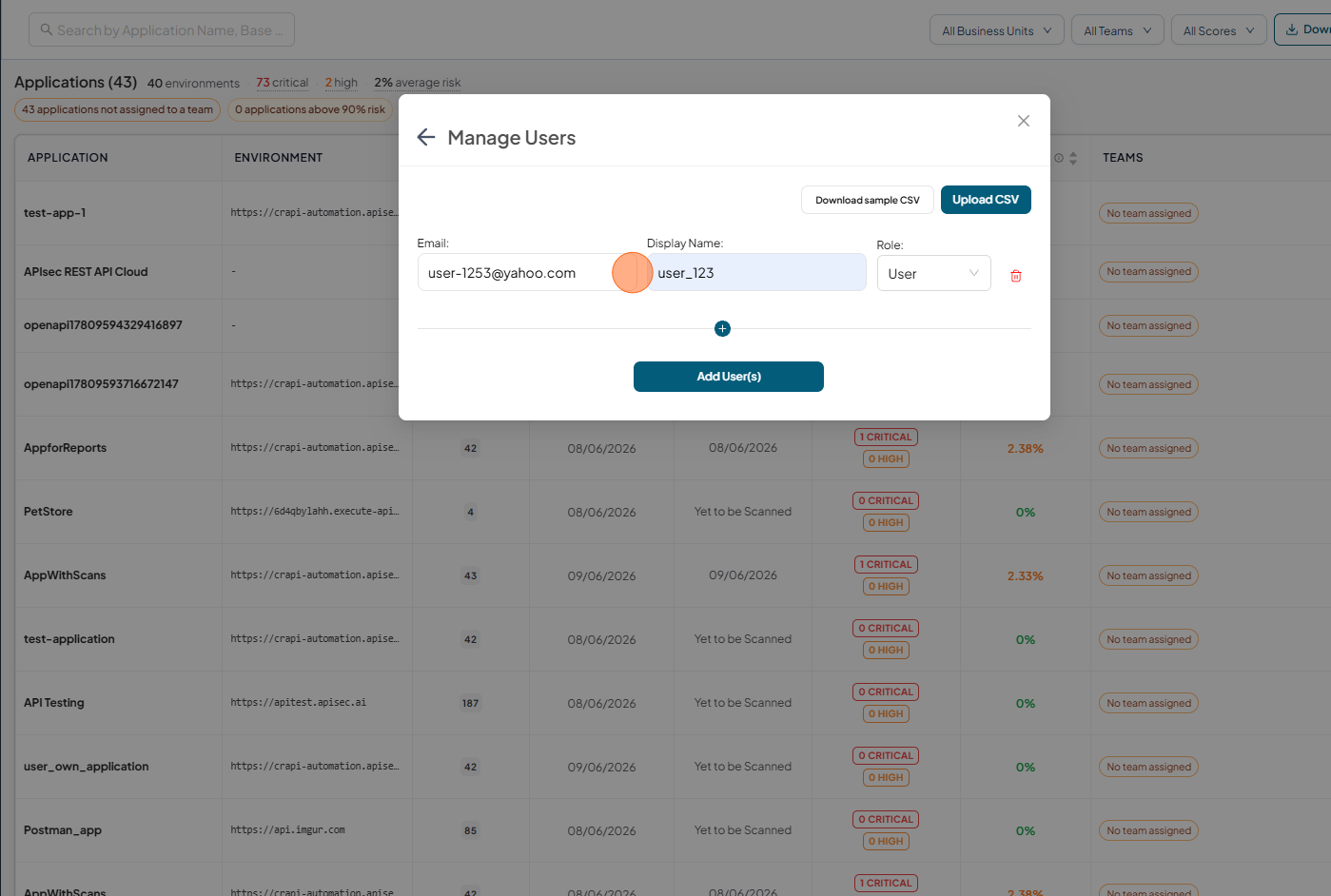Click '73 critical' summary link
Image resolution: width=1331 pixels, height=896 pixels.
[x=282, y=83]
